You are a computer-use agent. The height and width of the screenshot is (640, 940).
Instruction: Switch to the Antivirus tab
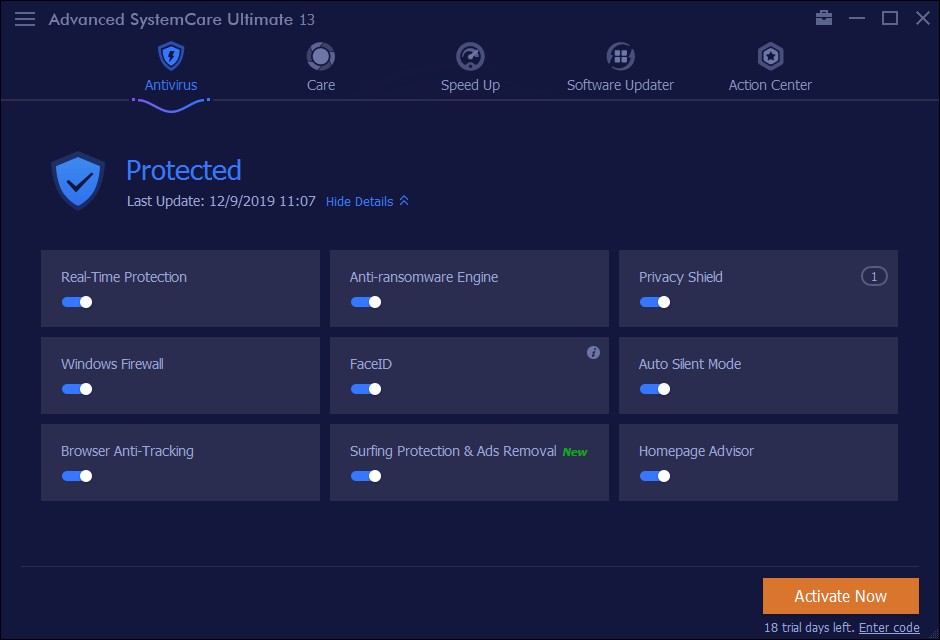tap(170, 84)
